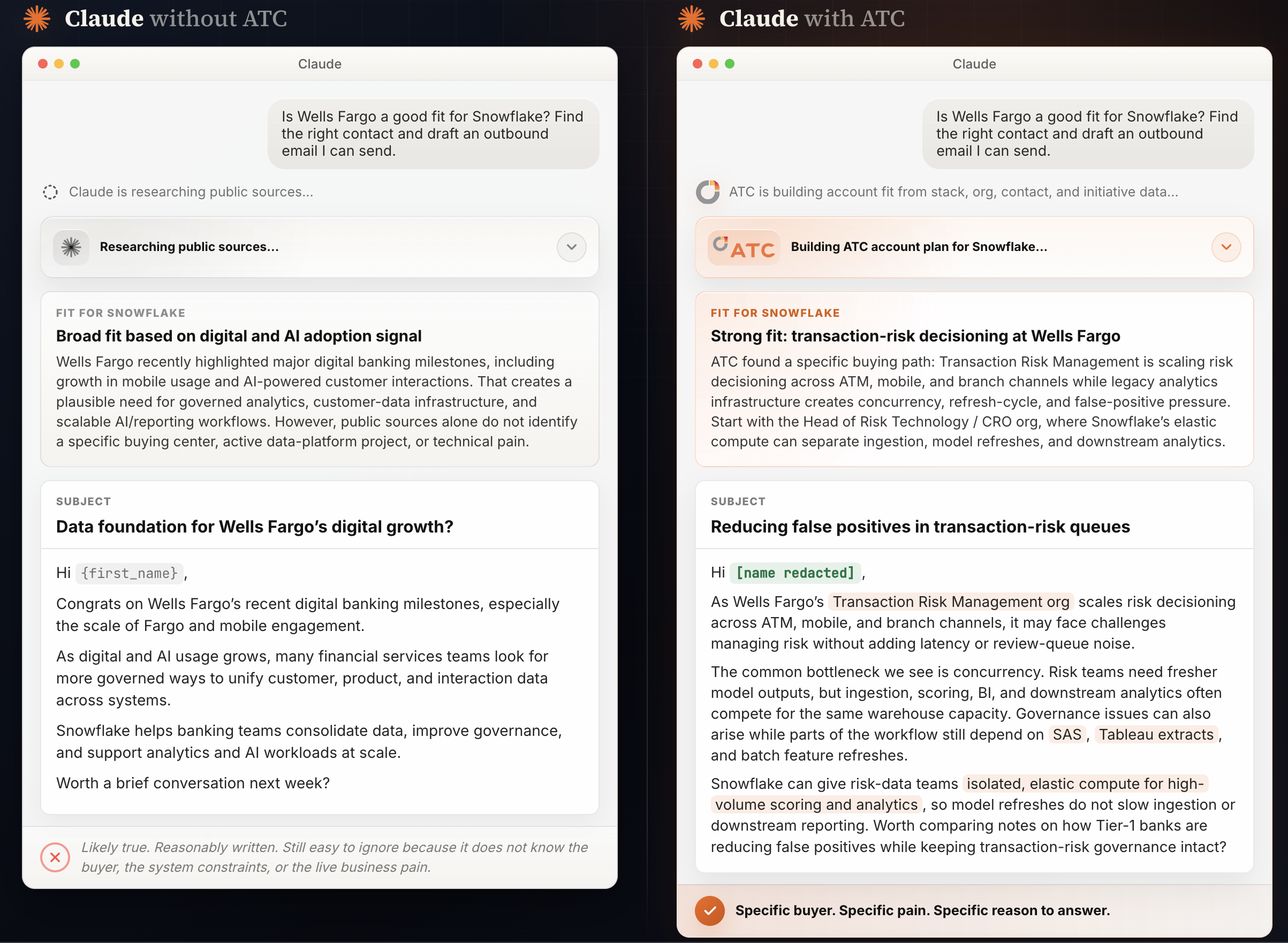Close the right Claude window via red button

point(697,64)
